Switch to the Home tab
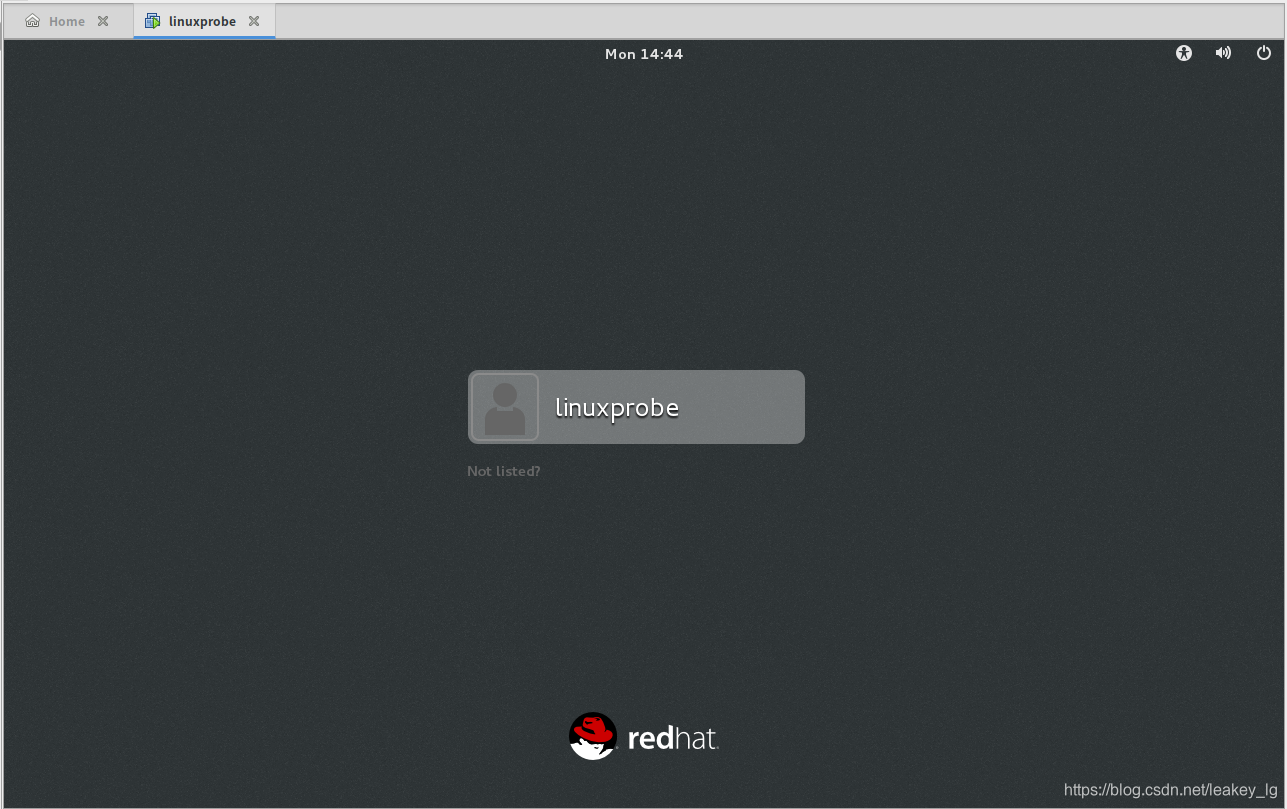 (x=68, y=21)
